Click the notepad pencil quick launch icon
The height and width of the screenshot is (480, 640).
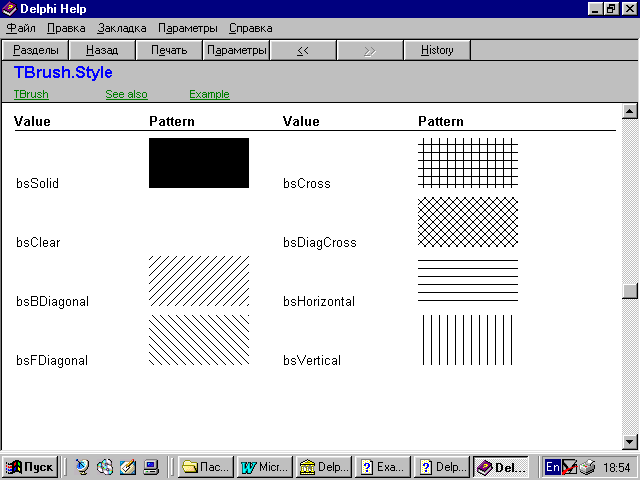pyautogui.click(x=128, y=467)
